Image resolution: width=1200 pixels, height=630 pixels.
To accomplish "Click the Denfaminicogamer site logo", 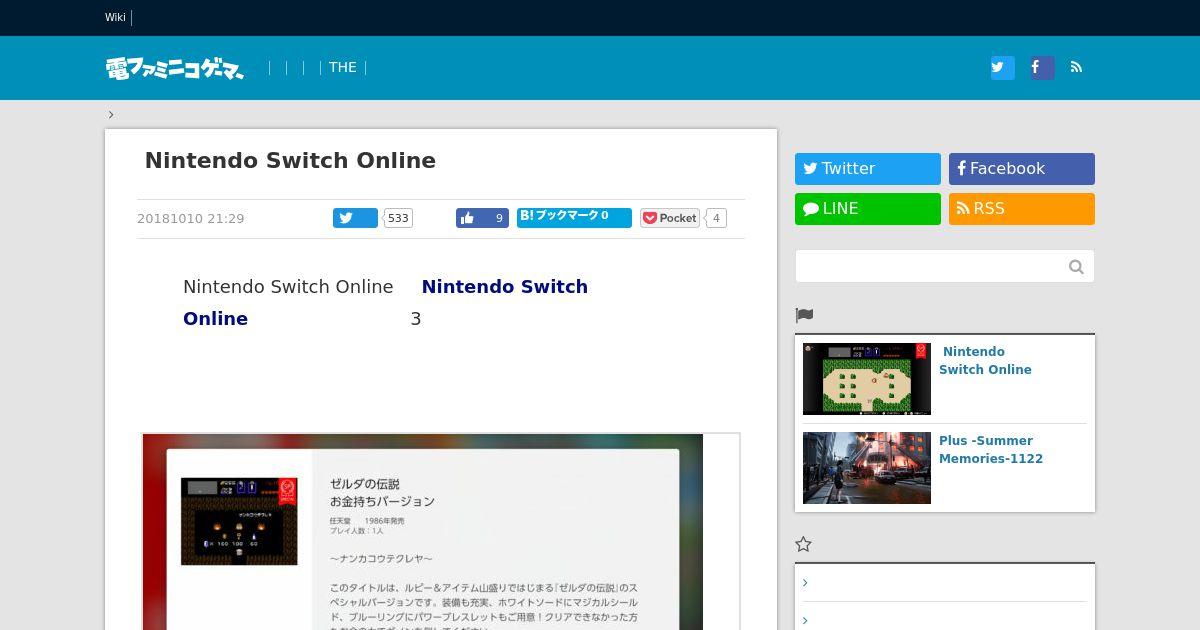I will tap(175, 68).
